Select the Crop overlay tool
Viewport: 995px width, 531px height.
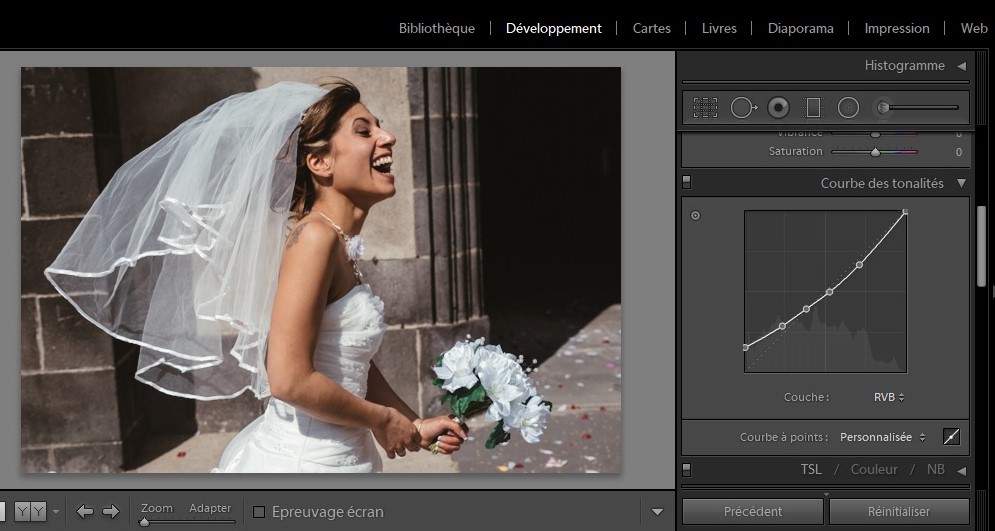(x=705, y=108)
